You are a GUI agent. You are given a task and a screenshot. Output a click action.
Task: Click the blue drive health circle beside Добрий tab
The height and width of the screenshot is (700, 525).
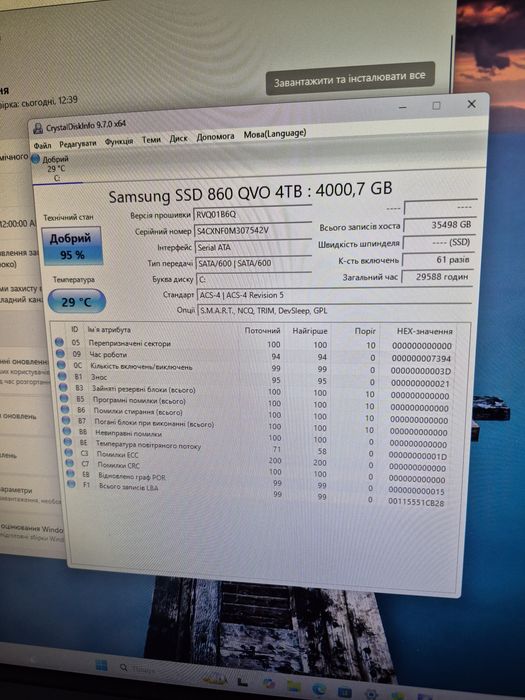click(x=36, y=159)
